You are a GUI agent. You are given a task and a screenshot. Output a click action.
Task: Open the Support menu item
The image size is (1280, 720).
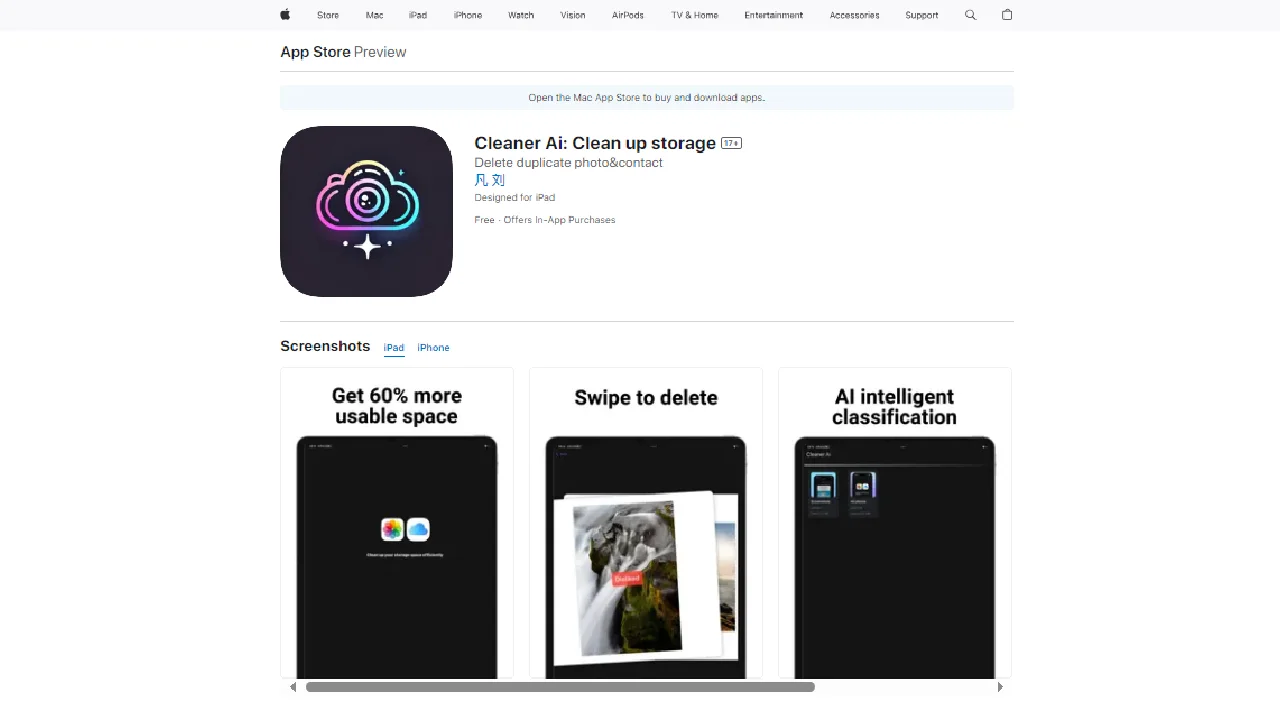pyautogui.click(x=921, y=15)
